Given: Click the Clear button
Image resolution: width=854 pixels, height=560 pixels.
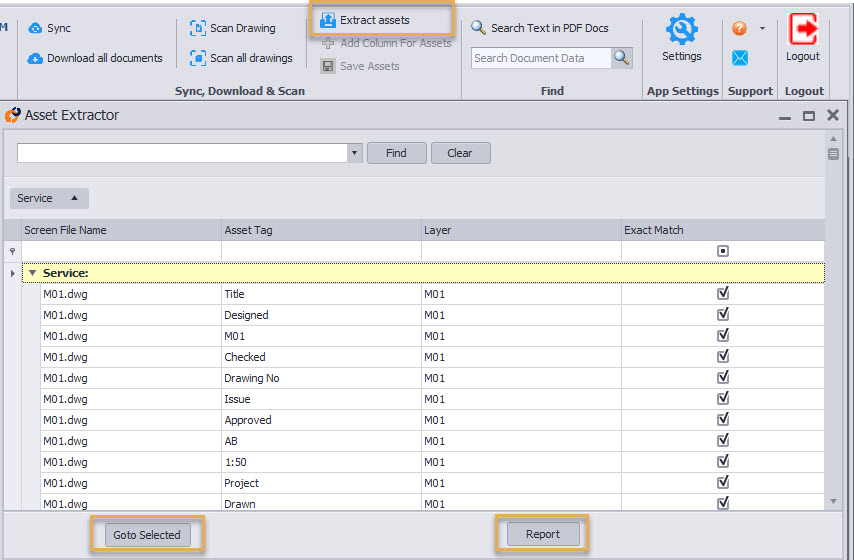Looking at the screenshot, I should tap(460, 153).
